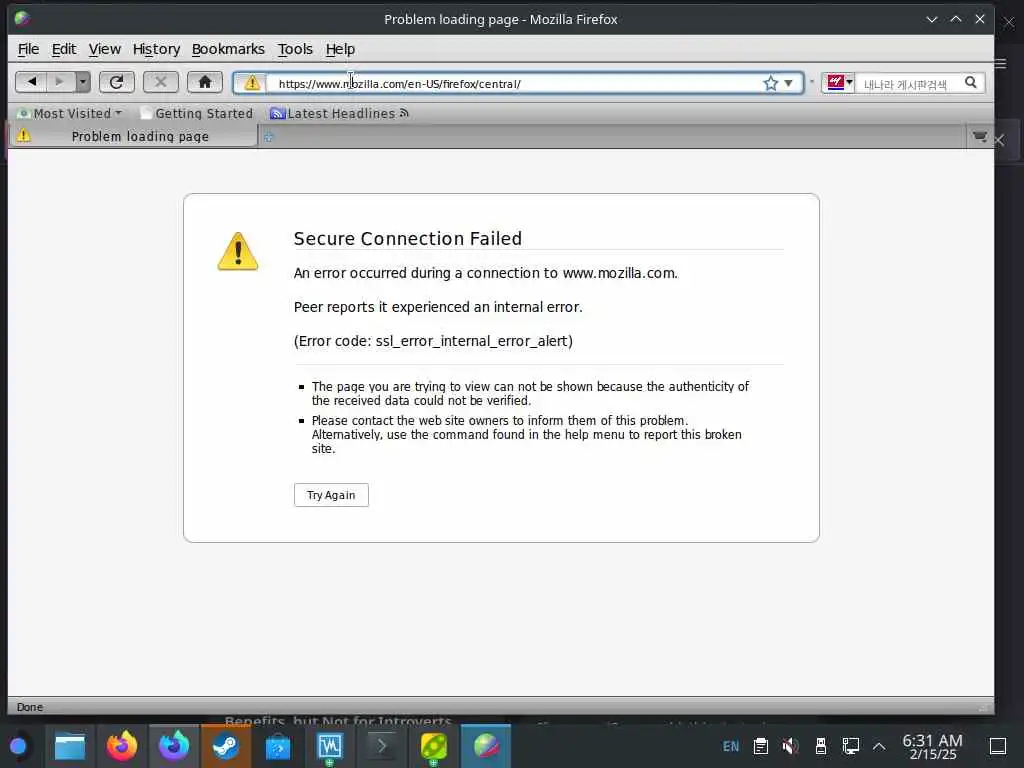1024x768 pixels.
Task: Open the Tools menu
Action: tap(295, 49)
